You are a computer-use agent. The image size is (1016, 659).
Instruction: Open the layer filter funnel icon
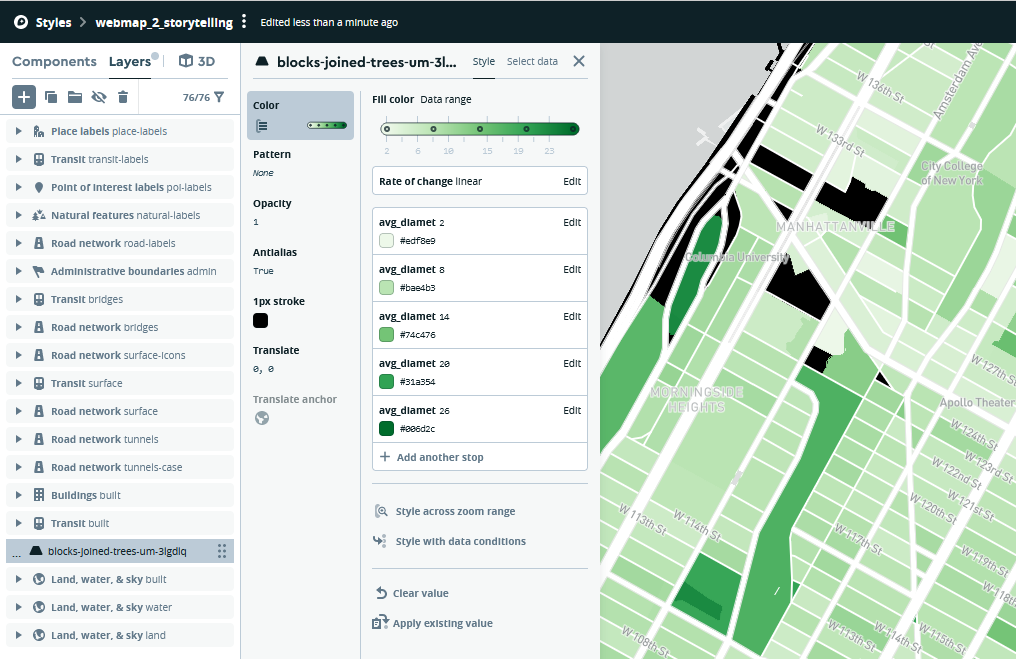[219, 97]
